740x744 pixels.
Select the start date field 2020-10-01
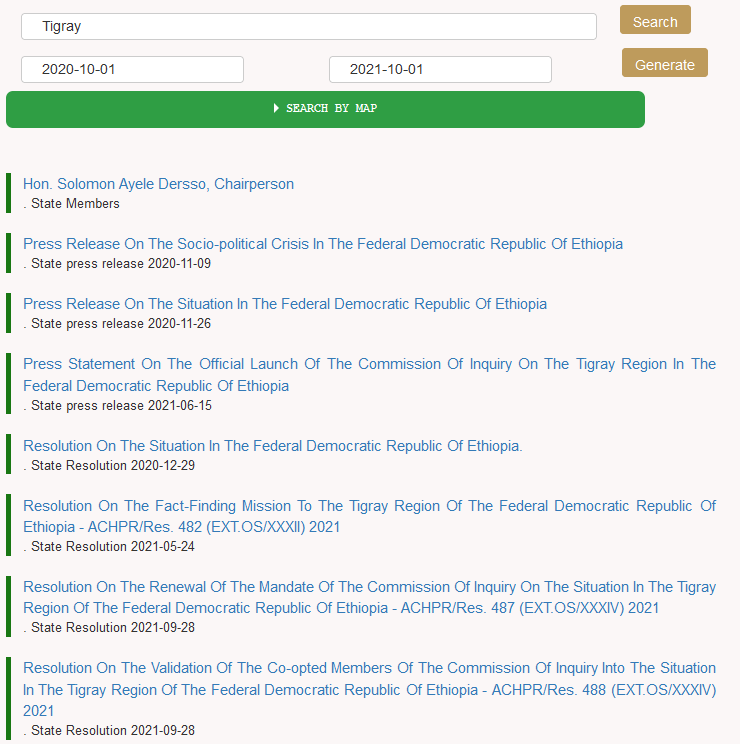tap(132, 70)
